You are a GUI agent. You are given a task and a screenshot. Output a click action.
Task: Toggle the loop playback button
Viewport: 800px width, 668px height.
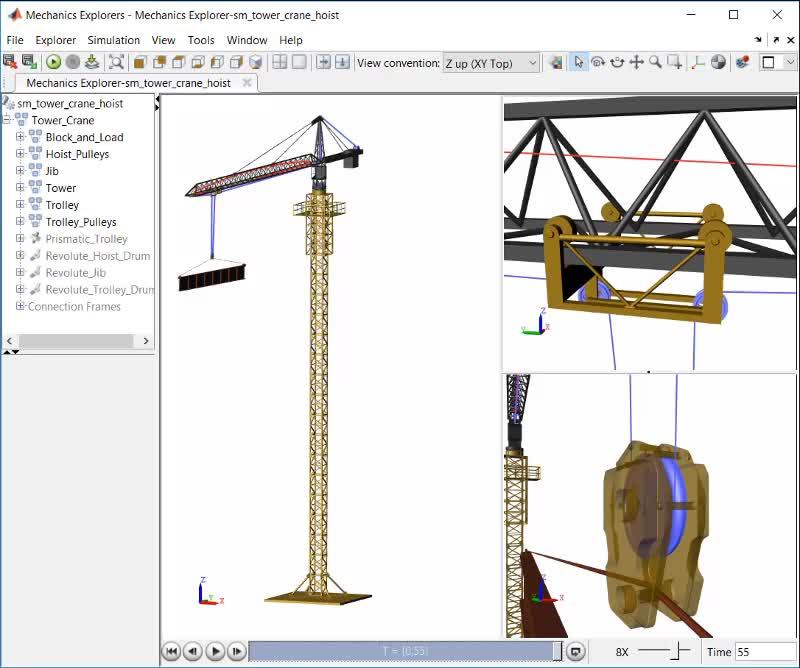tap(576, 652)
